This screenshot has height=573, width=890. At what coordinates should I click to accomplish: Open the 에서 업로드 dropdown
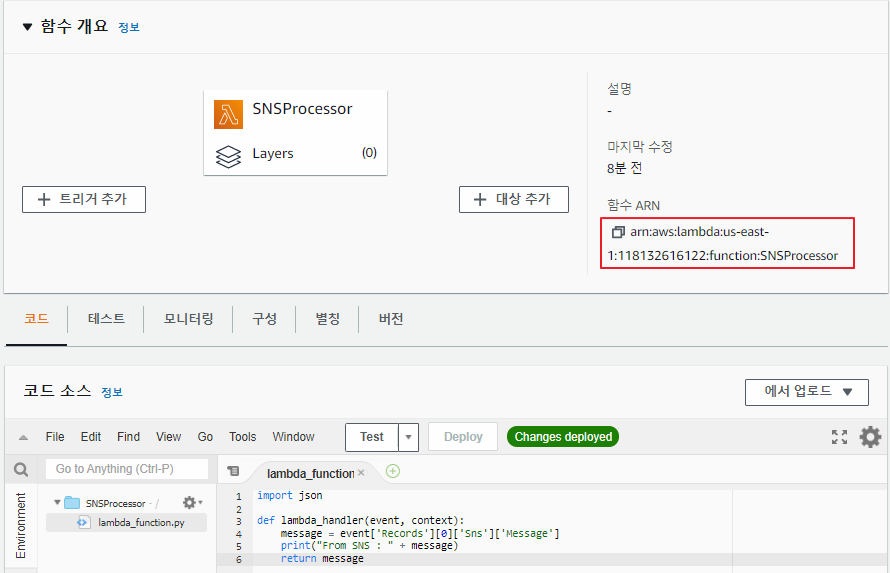[x=807, y=392]
